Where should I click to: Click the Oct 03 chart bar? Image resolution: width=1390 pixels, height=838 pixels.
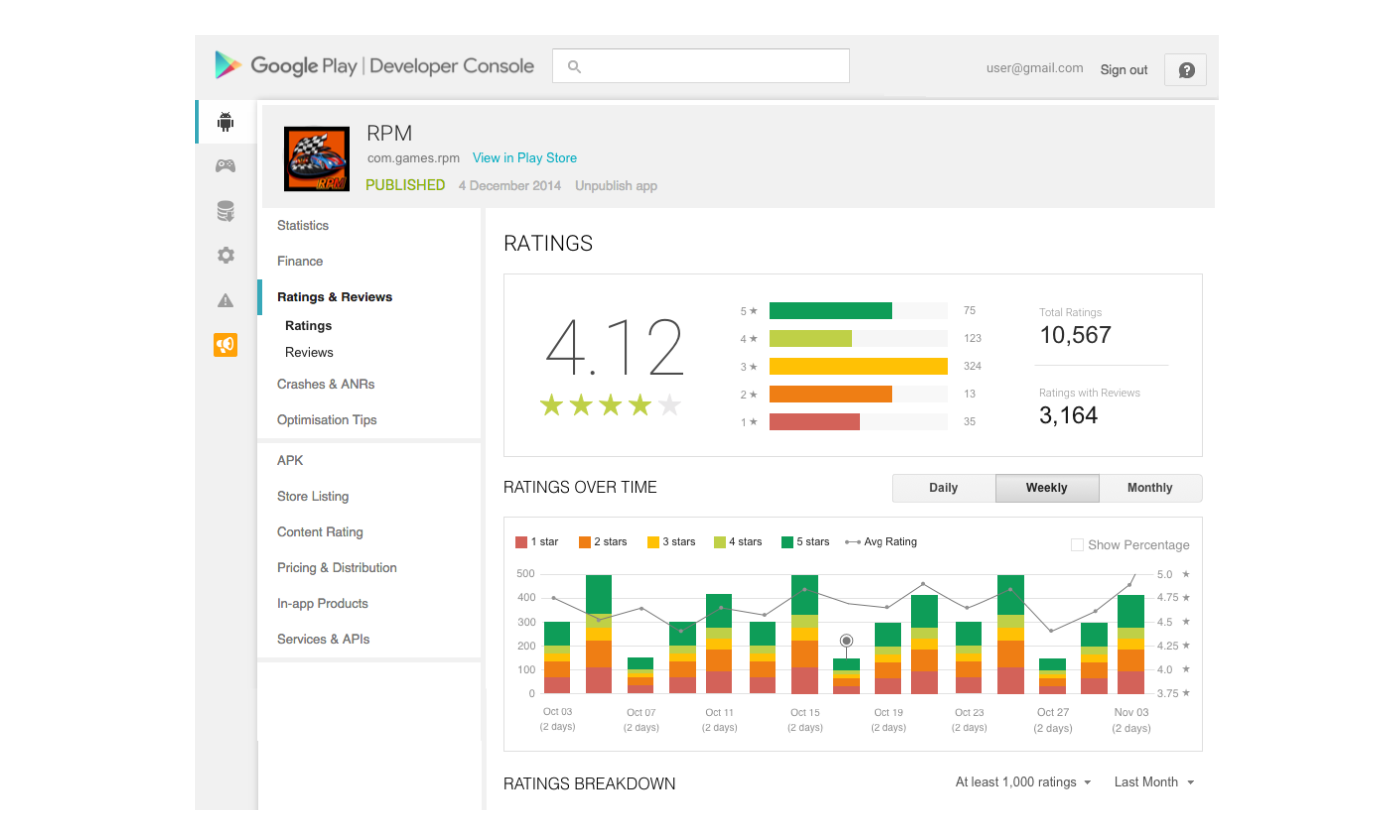[557, 657]
